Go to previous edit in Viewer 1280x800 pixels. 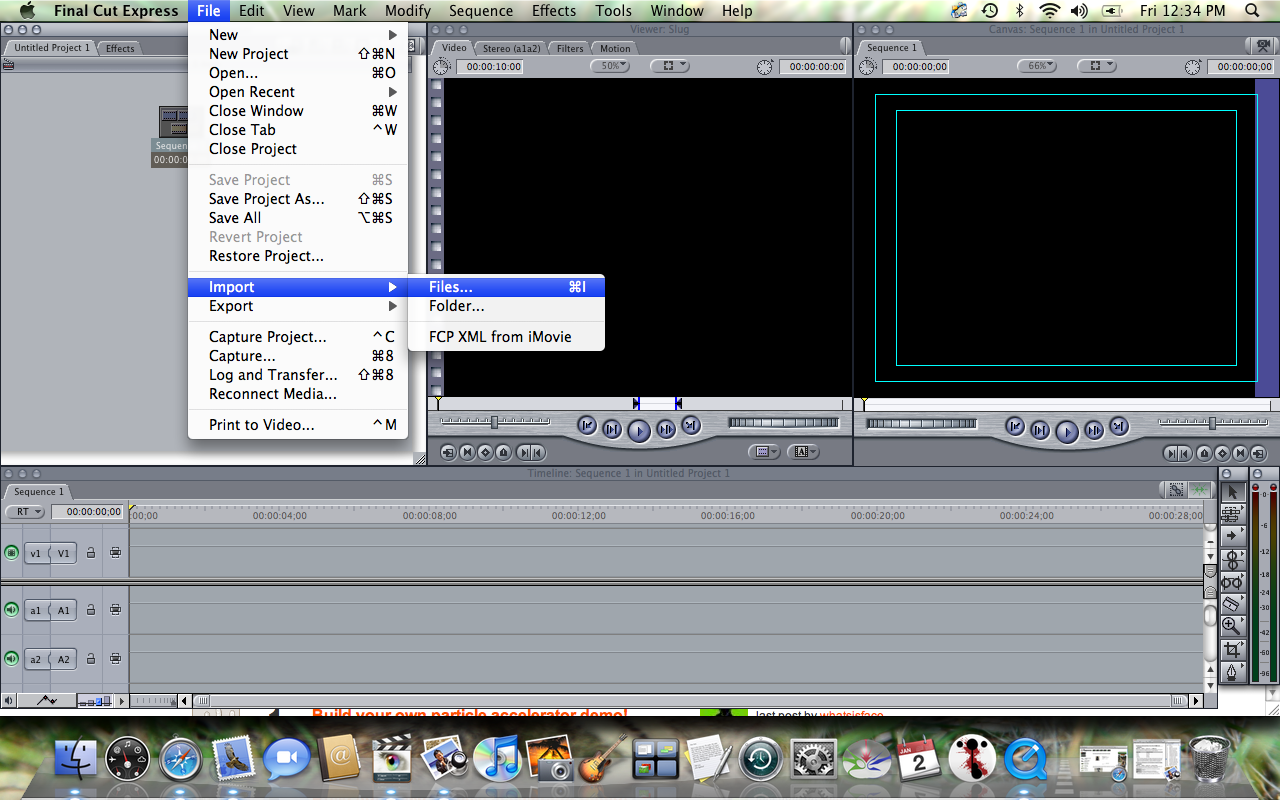[587, 425]
